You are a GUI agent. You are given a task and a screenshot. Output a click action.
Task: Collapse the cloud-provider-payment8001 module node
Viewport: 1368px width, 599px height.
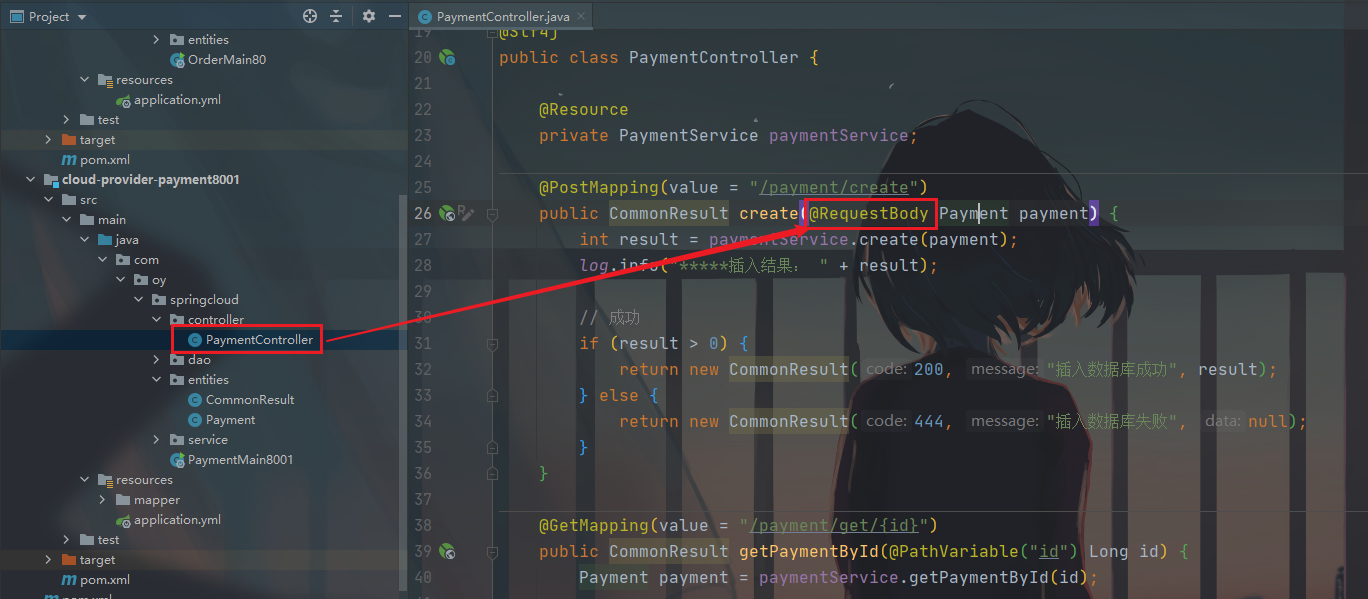coord(30,180)
